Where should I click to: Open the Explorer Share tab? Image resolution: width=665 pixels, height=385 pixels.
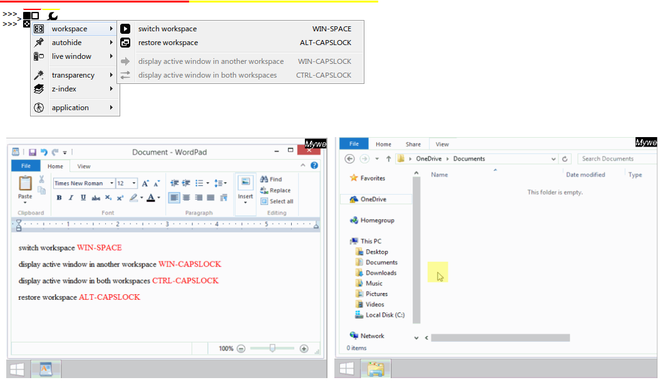point(413,144)
